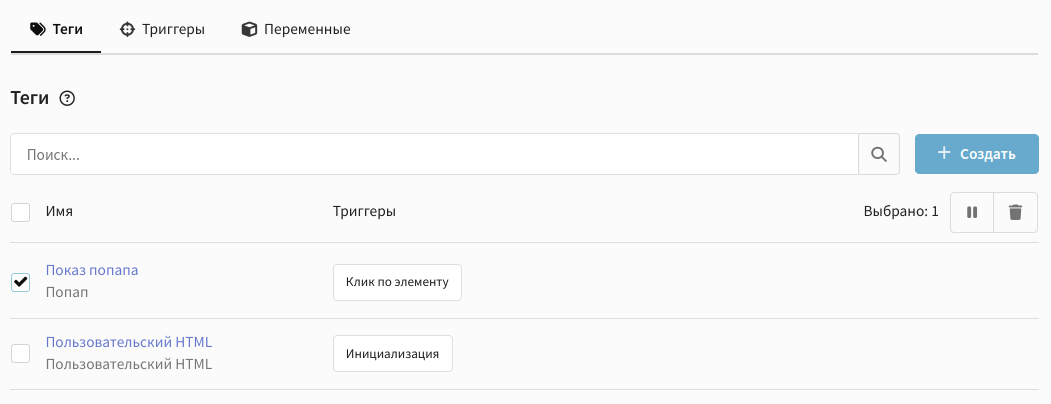Toggle the select-all checkbox in table header
The width and height of the screenshot is (1051, 404).
click(x=20, y=212)
